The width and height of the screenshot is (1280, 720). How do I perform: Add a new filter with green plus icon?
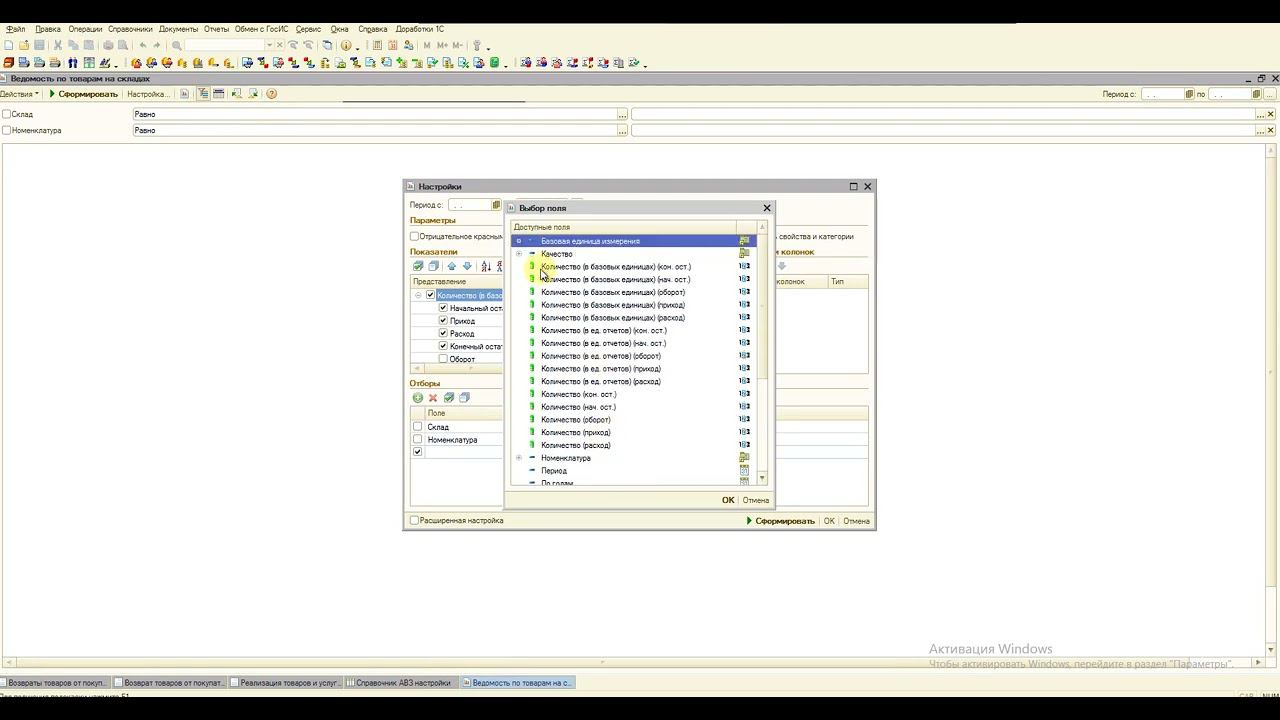pos(418,398)
